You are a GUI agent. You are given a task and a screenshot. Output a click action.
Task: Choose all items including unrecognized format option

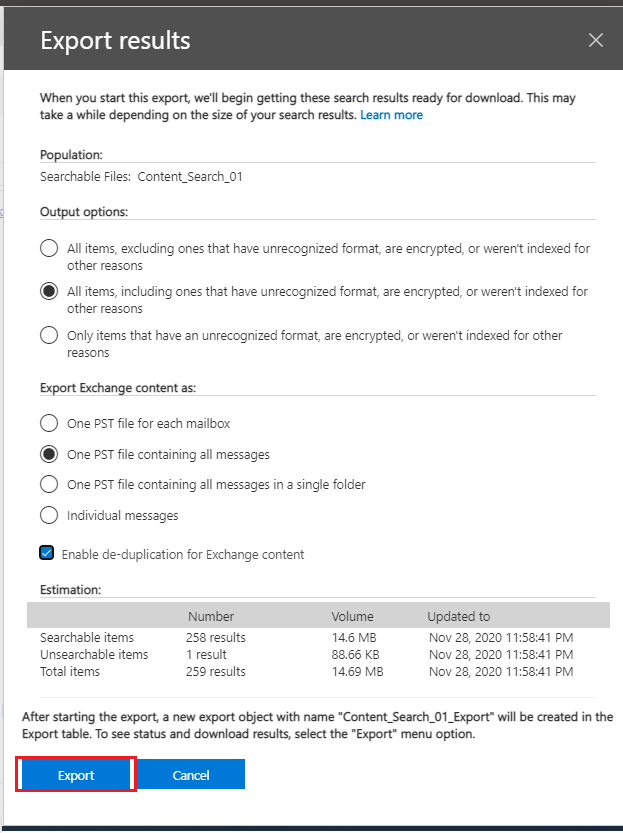coord(49,292)
